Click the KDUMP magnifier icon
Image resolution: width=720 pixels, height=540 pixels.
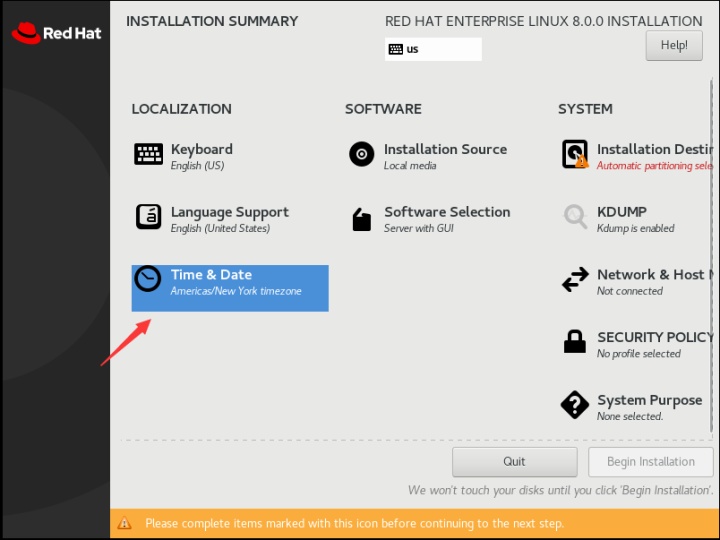coord(575,216)
